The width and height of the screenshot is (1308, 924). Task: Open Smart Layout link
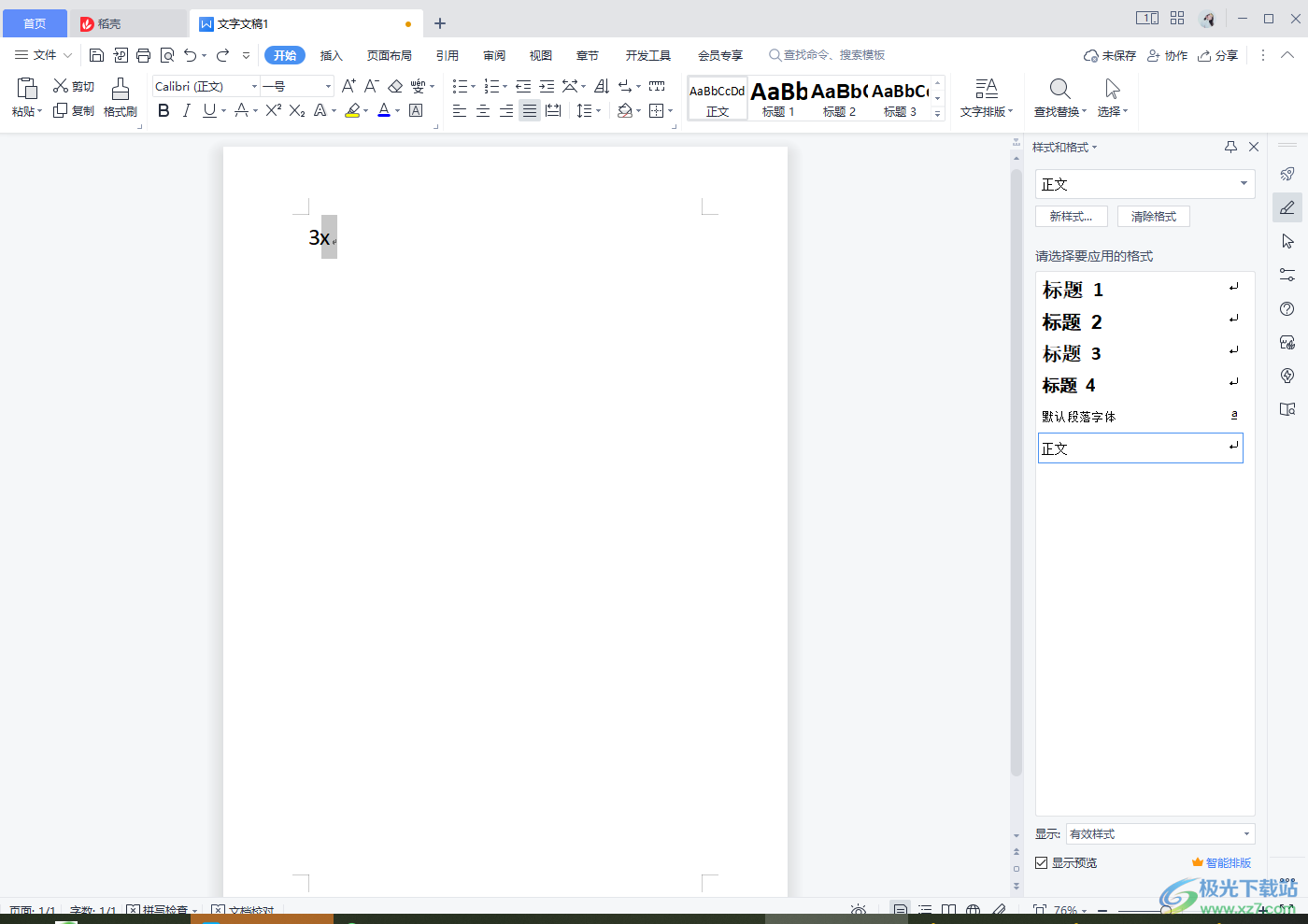coord(1222,862)
